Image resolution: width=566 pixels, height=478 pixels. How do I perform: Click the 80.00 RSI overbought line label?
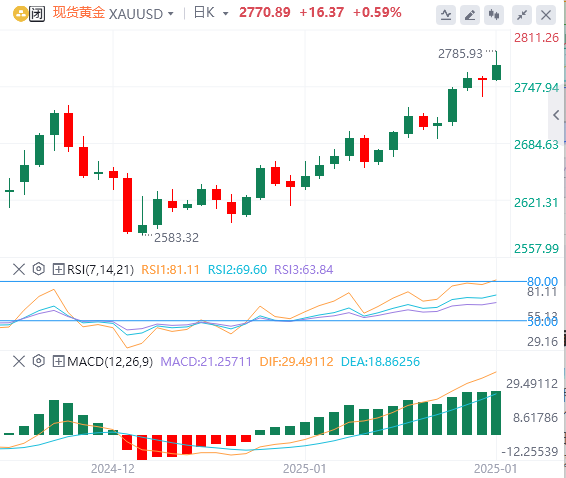coord(543,281)
